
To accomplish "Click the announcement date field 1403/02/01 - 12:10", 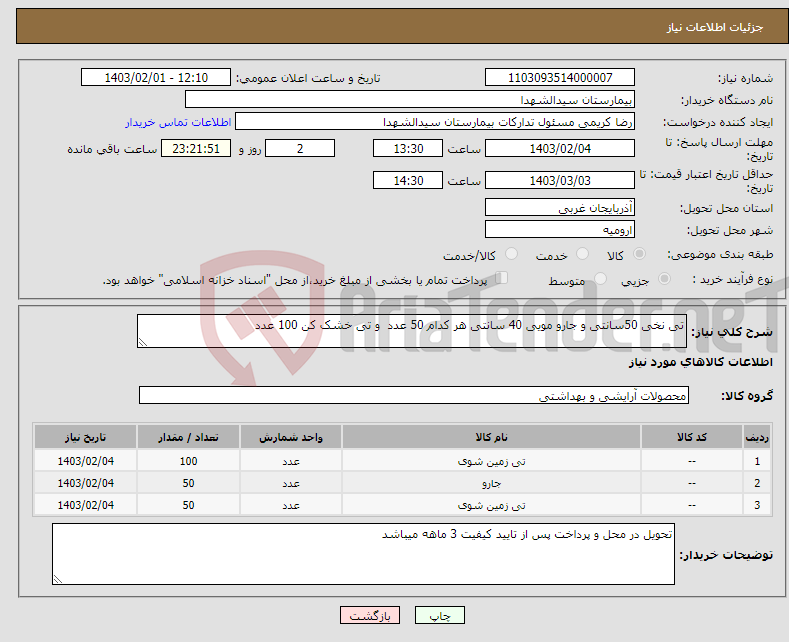I will click(x=155, y=77).
